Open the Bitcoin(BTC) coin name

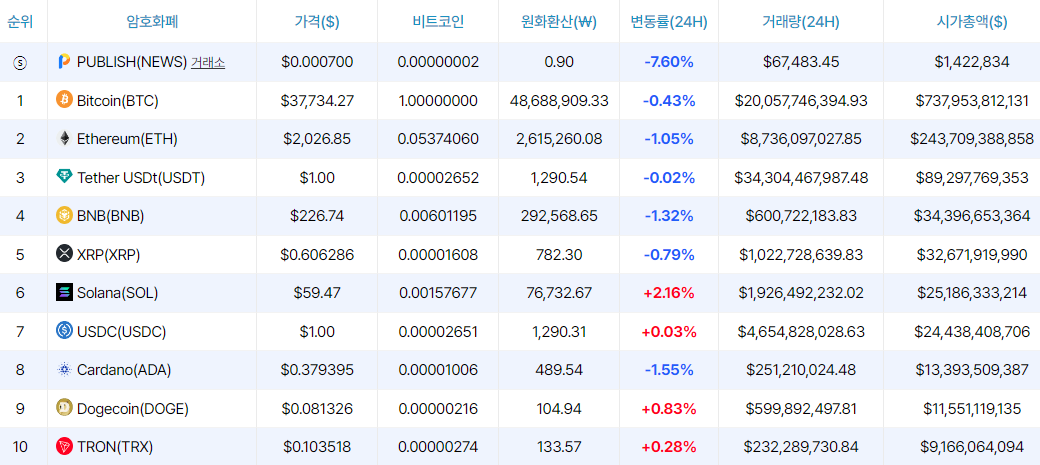pos(117,101)
